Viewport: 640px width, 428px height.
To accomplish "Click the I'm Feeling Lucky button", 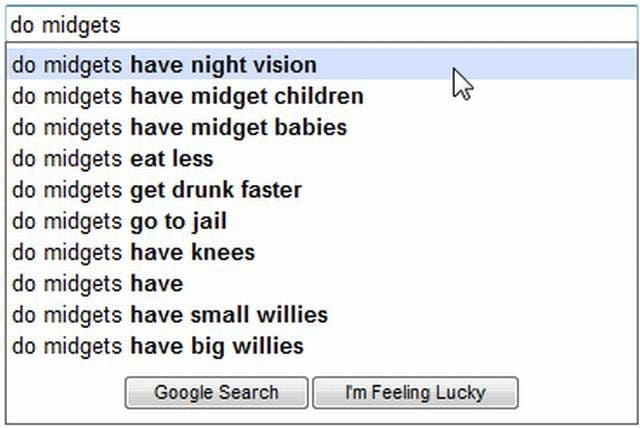I will (x=415, y=392).
